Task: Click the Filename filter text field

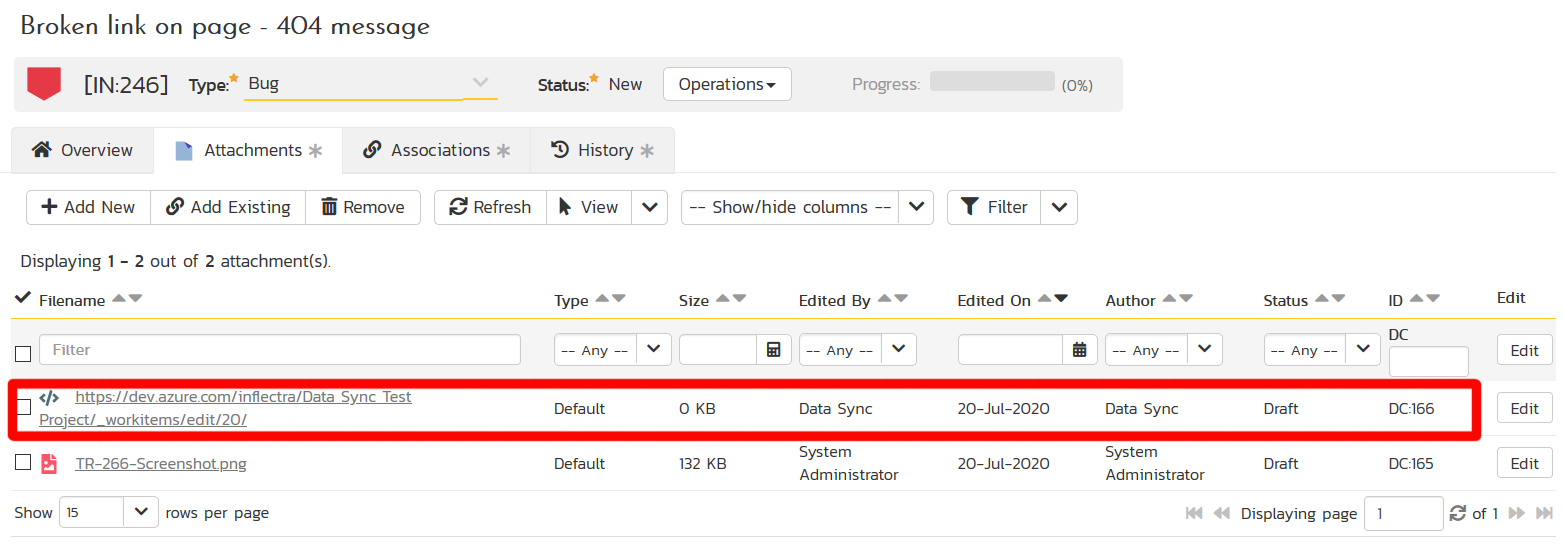Action: point(280,350)
